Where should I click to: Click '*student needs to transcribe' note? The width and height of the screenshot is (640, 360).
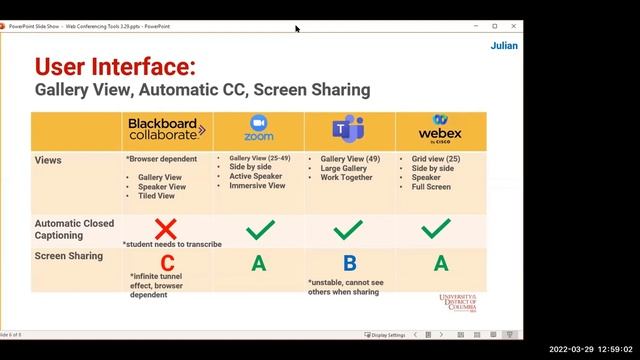click(x=172, y=244)
